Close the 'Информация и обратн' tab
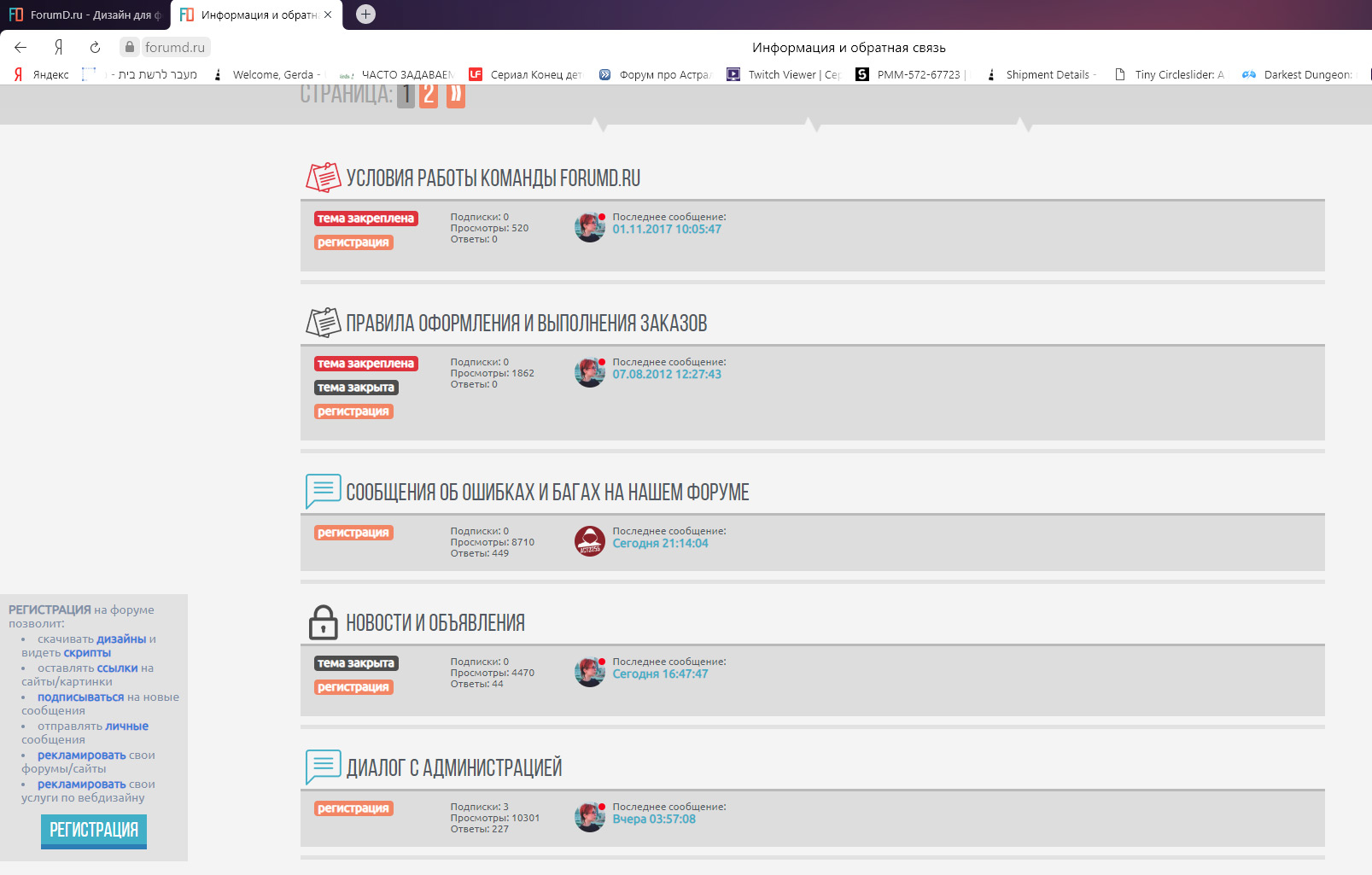This screenshot has height=875, width=1372. [328, 15]
